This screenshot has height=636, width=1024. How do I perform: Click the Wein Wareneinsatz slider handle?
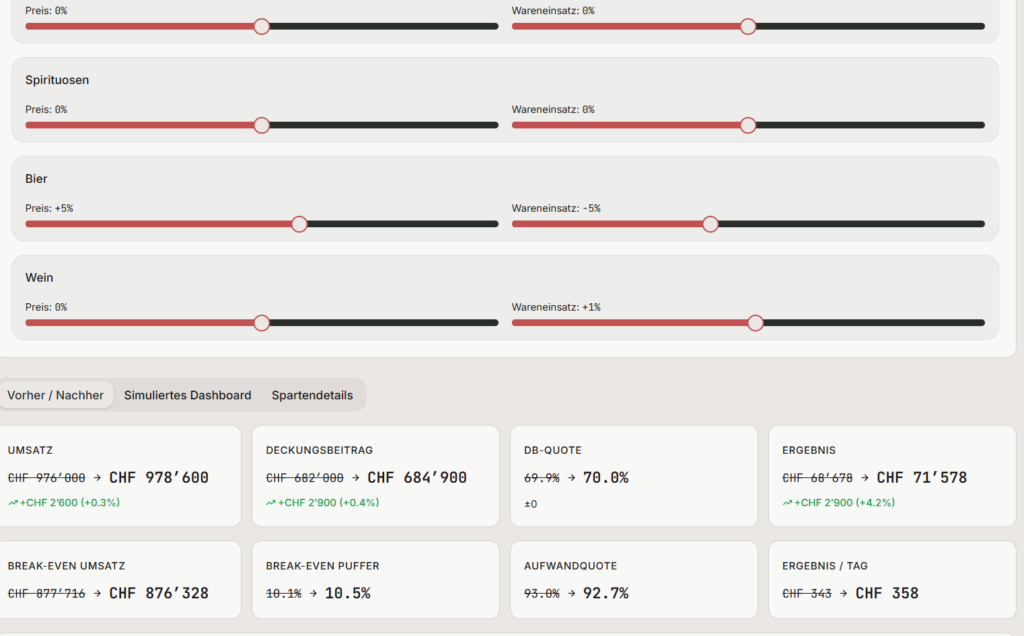tap(755, 323)
